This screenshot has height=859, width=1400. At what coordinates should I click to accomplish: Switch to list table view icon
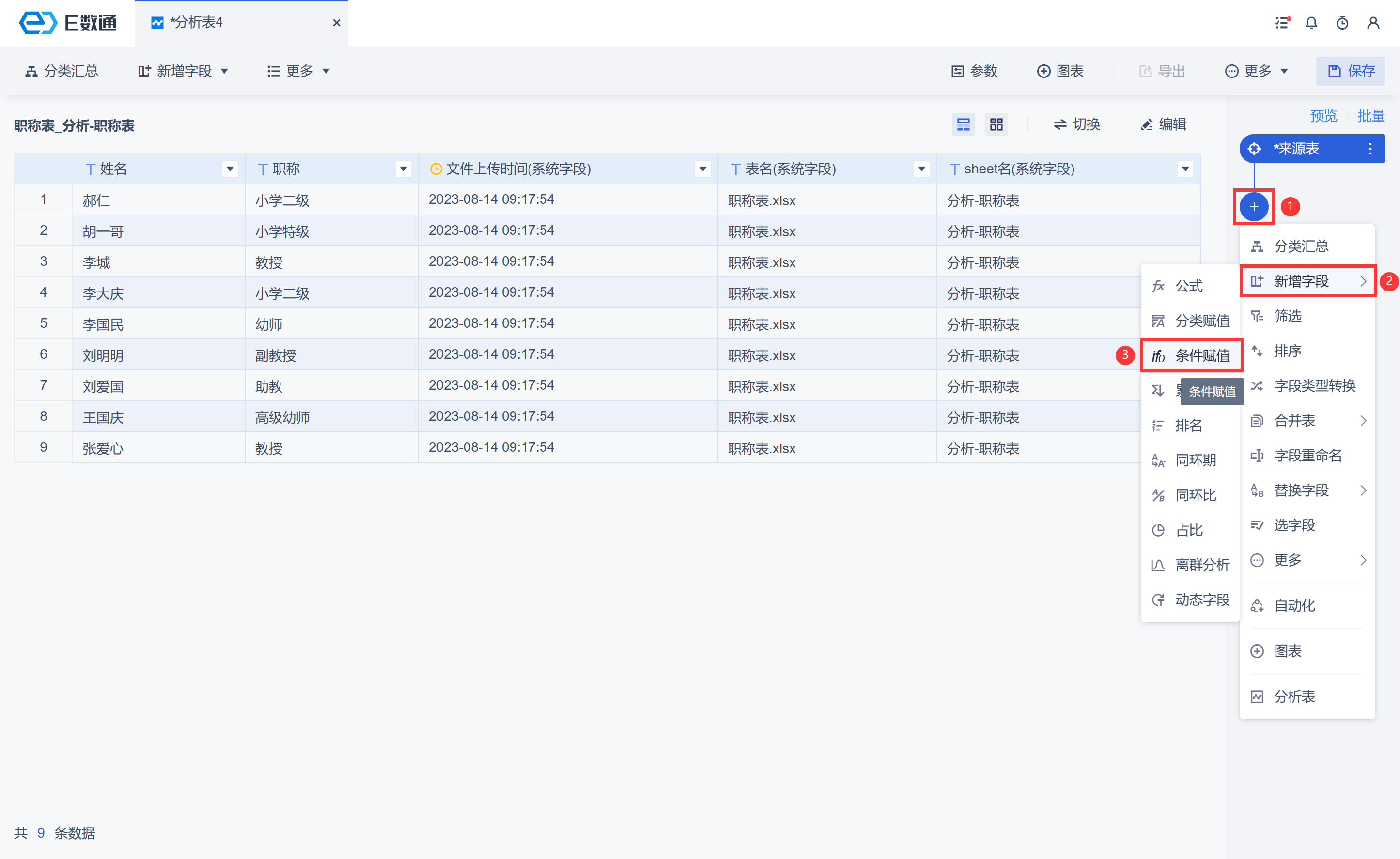[x=963, y=124]
